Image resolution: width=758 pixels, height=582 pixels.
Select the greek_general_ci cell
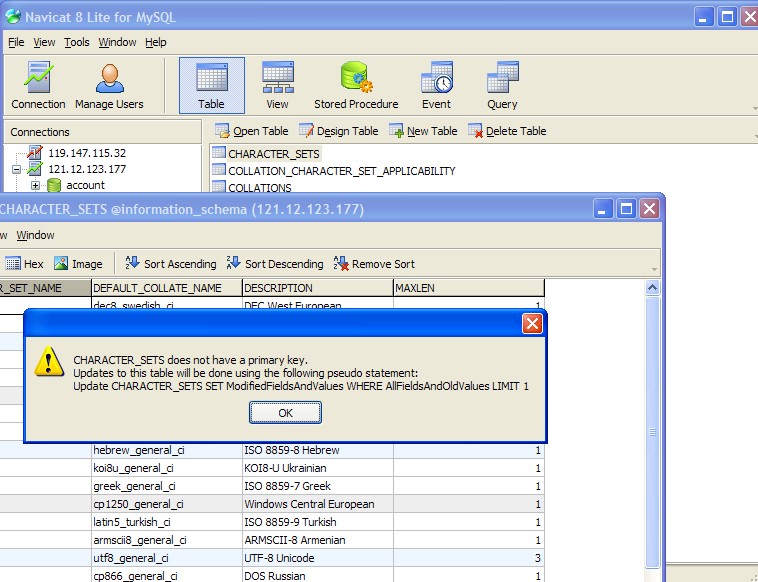(x=167, y=486)
